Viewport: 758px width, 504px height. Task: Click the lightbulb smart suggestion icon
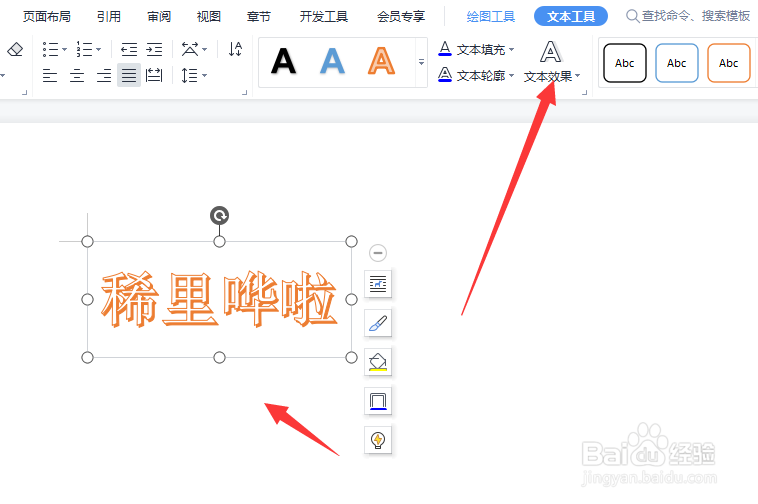(x=378, y=440)
